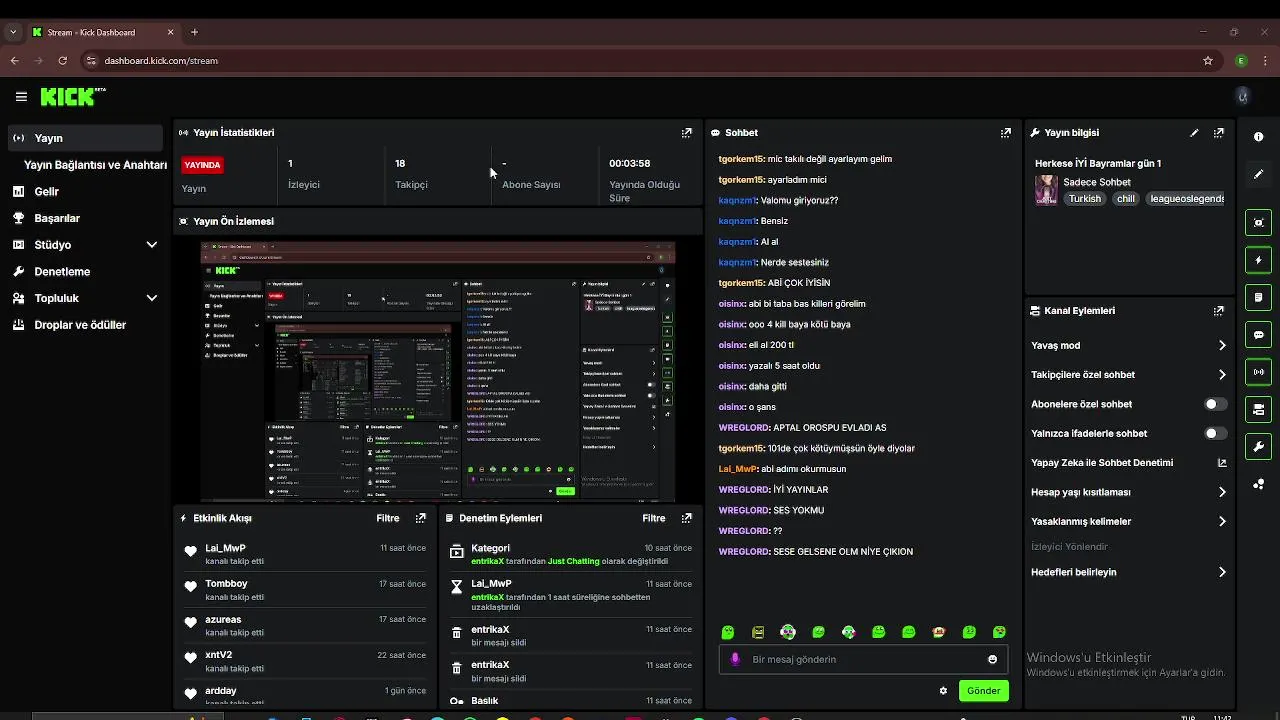Click the chat bubble icon in the right rail

1258,335
